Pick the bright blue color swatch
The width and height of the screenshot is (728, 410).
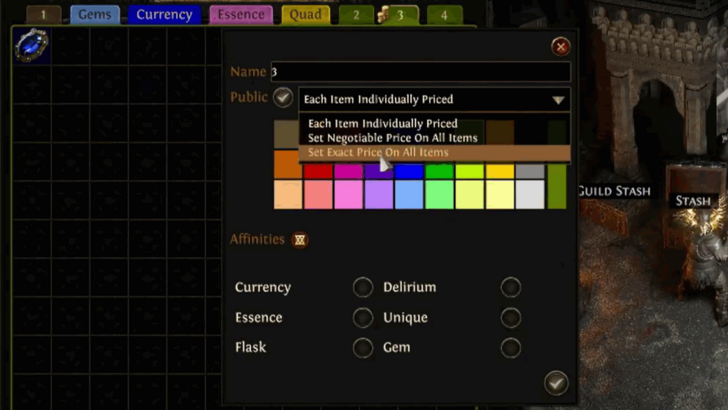[x=409, y=170]
